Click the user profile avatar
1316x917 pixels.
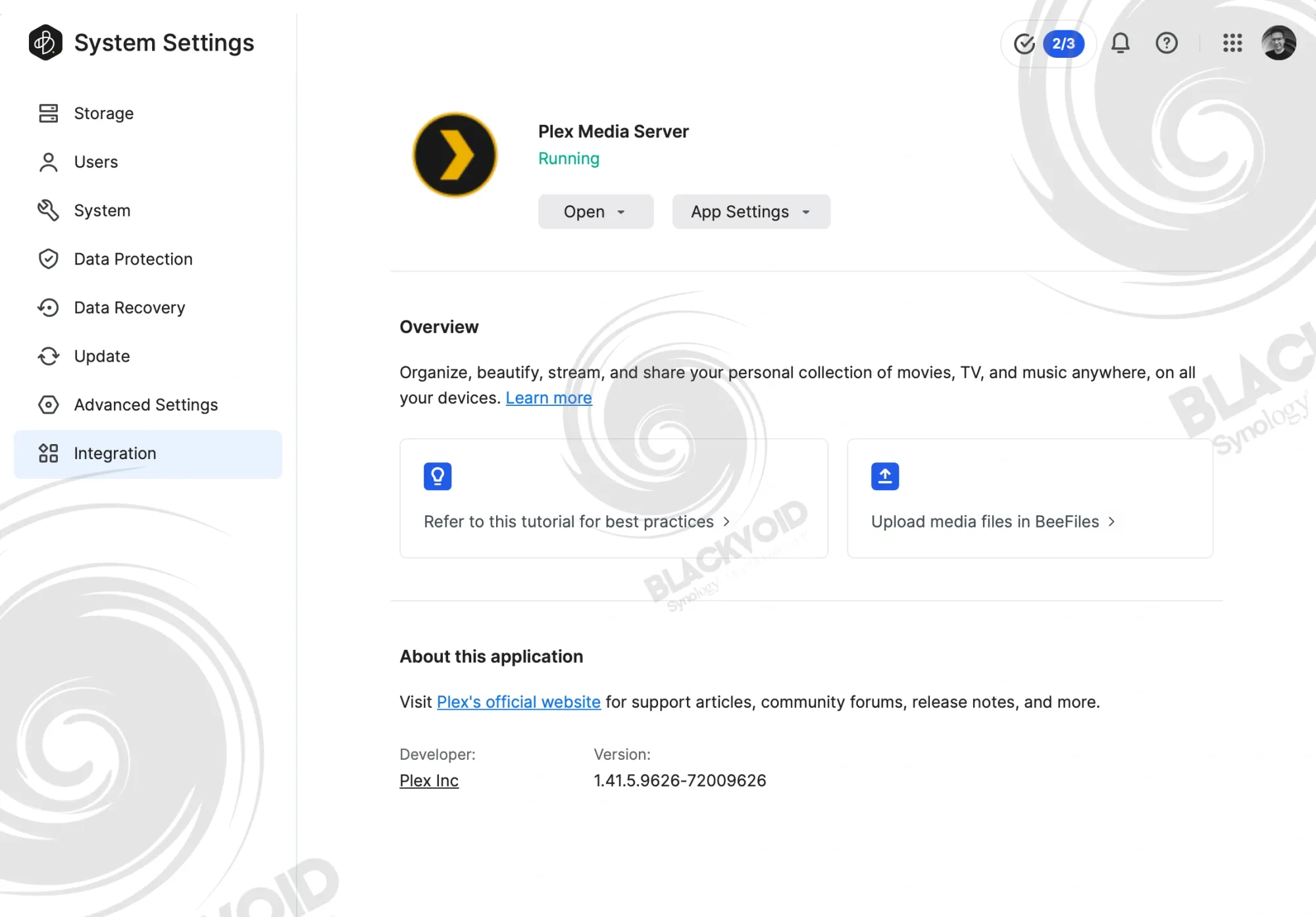coord(1278,43)
